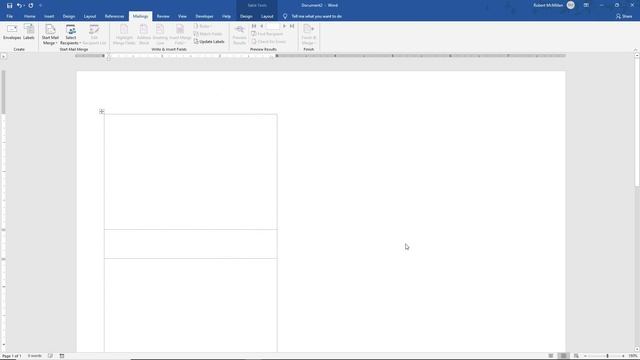Insert a Greeting Line field

pos(160,35)
